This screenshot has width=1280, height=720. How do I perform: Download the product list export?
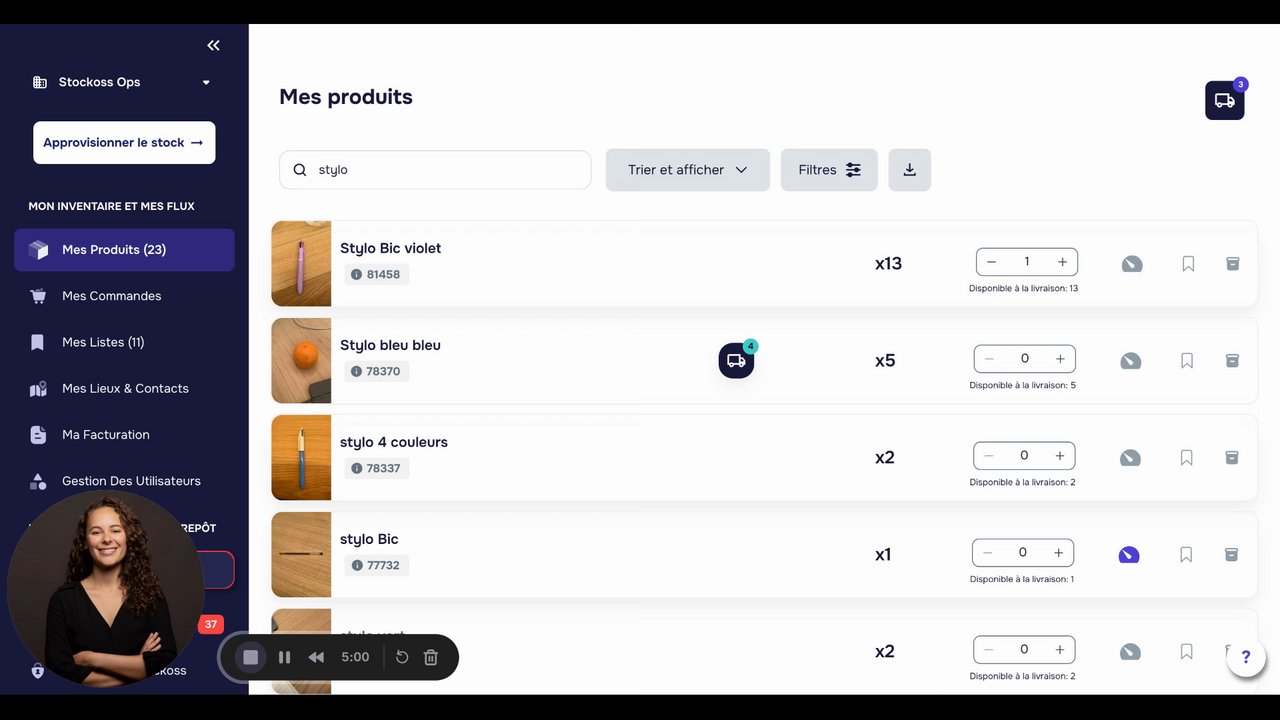click(910, 170)
